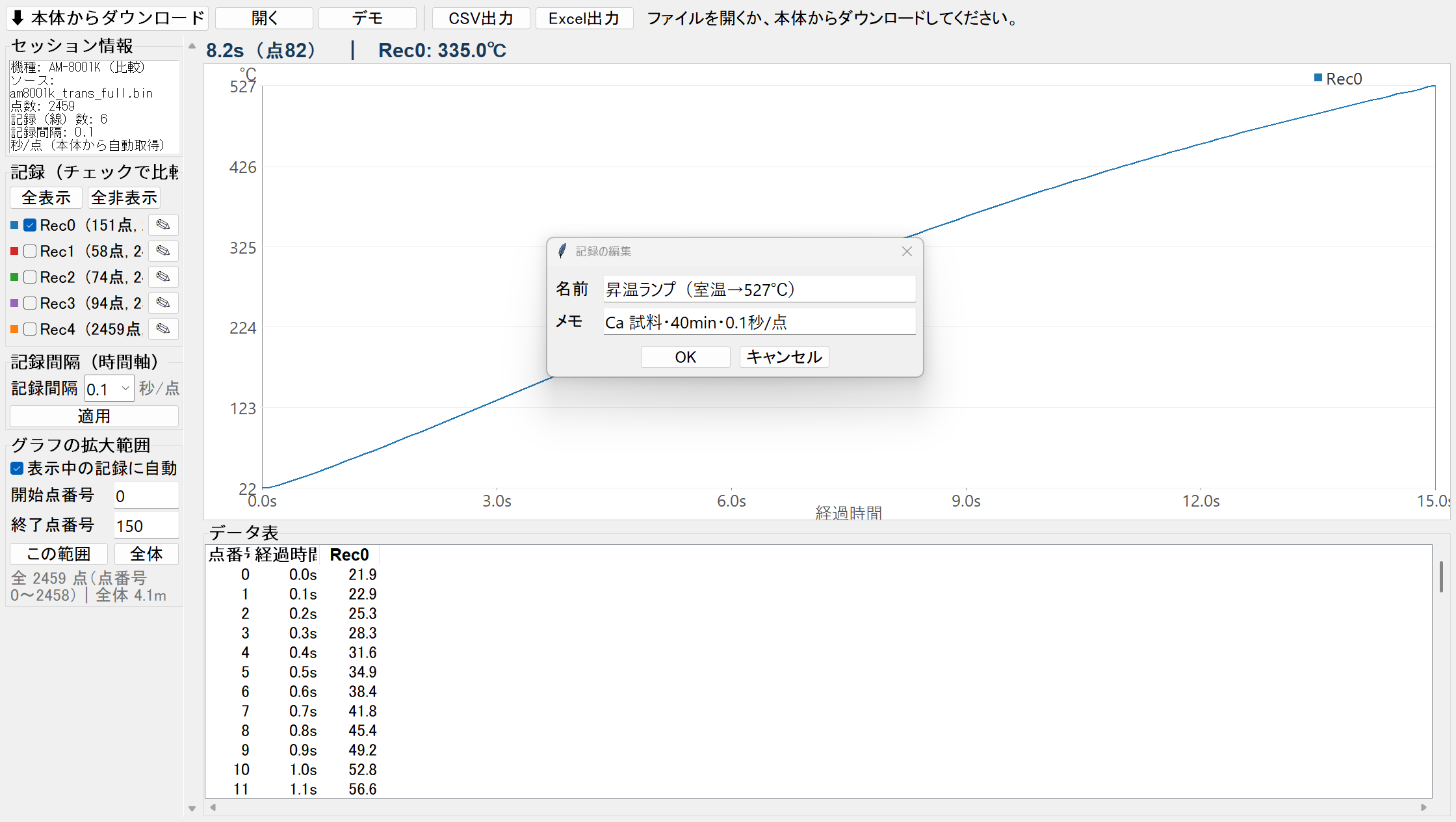Click the edit pencil icon for Rec3
Screen dimensions: 1456x822
[x=163, y=303]
